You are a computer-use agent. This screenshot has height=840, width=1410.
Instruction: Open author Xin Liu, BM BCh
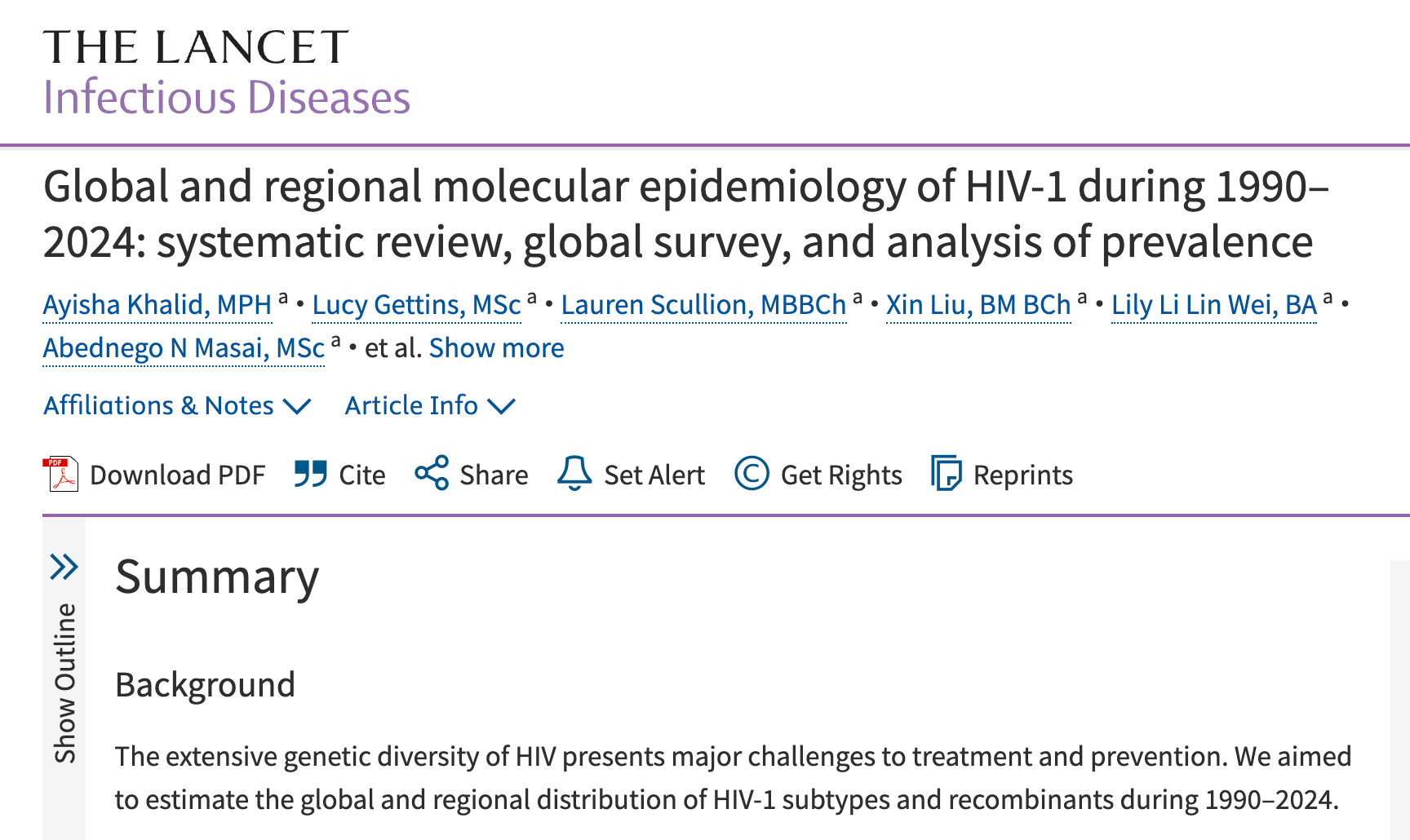978,305
